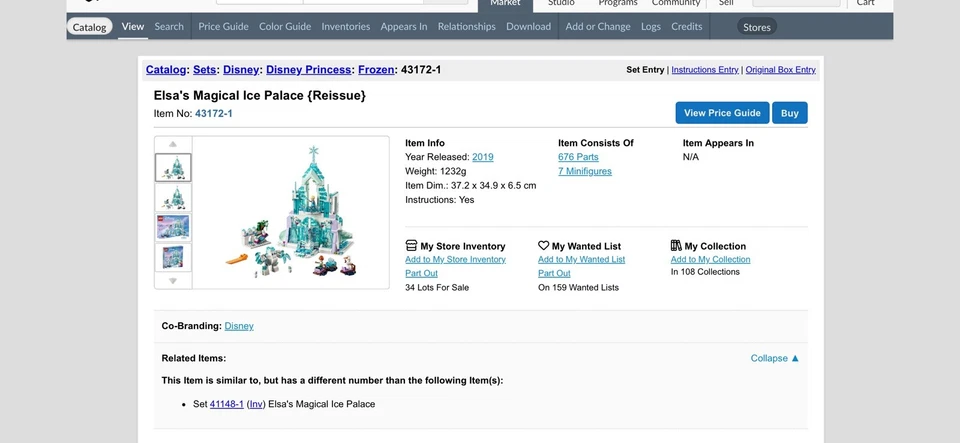This screenshot has width=960, height=443.
Task: Click My Store Inventory store icon
Action: 411,245
